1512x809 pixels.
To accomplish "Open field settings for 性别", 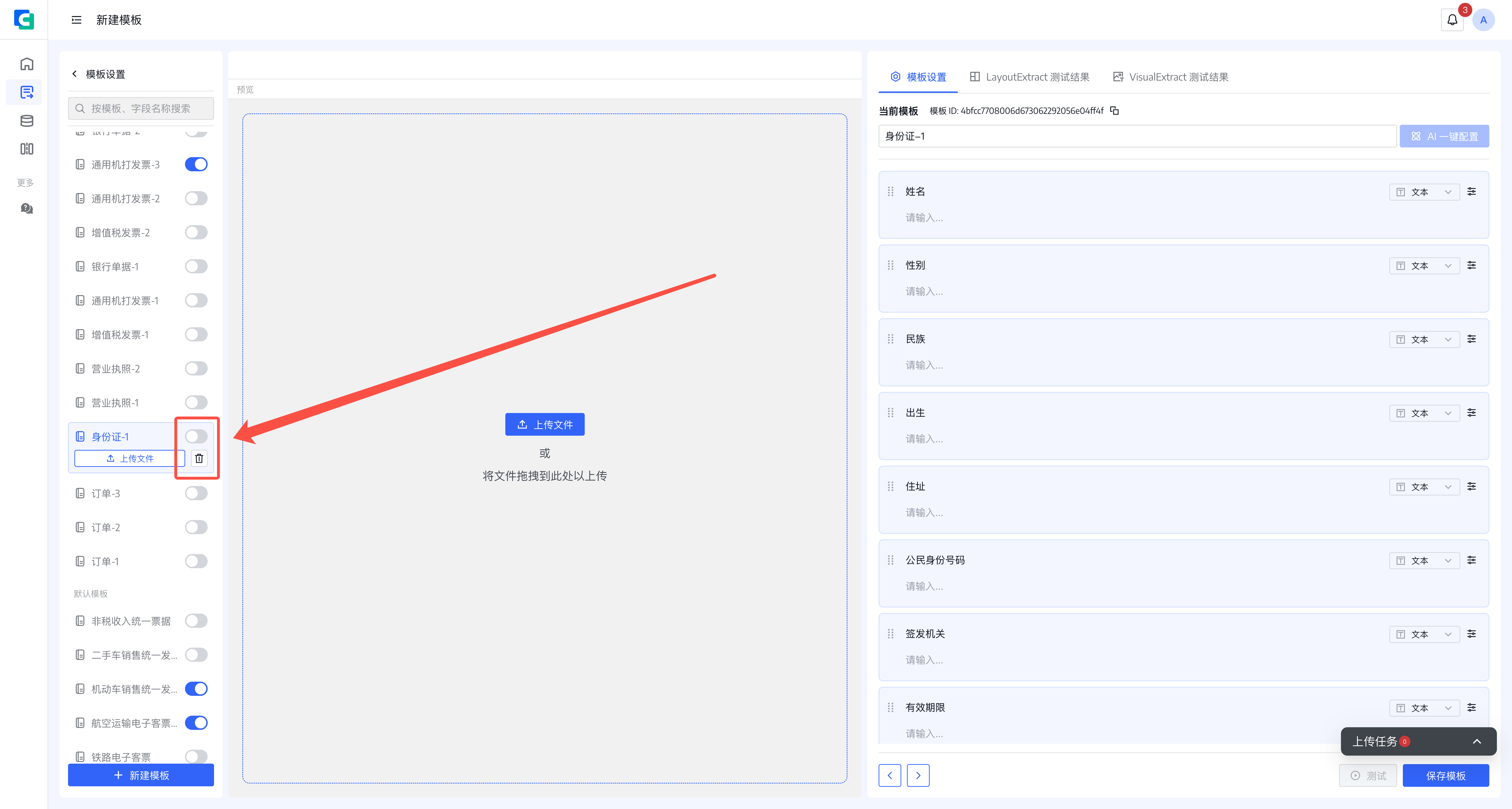I will pyautogui.click(x=1472, y=265).
